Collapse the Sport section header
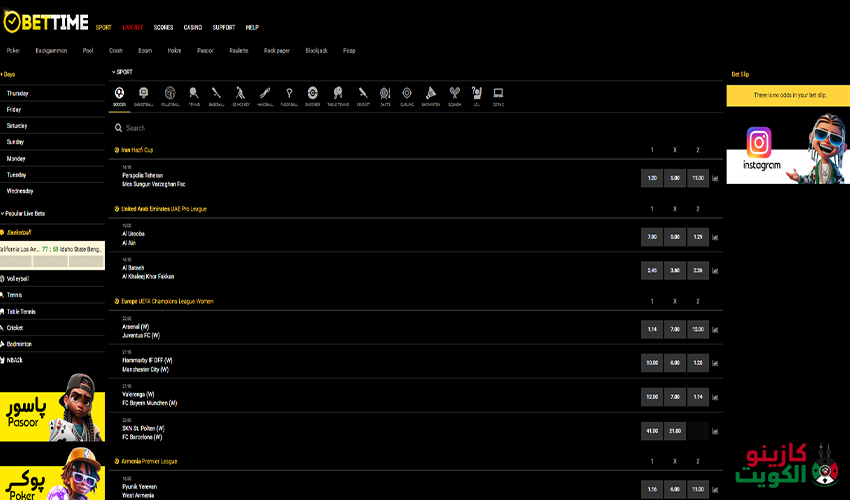850x500 pixels. [123, 72]
